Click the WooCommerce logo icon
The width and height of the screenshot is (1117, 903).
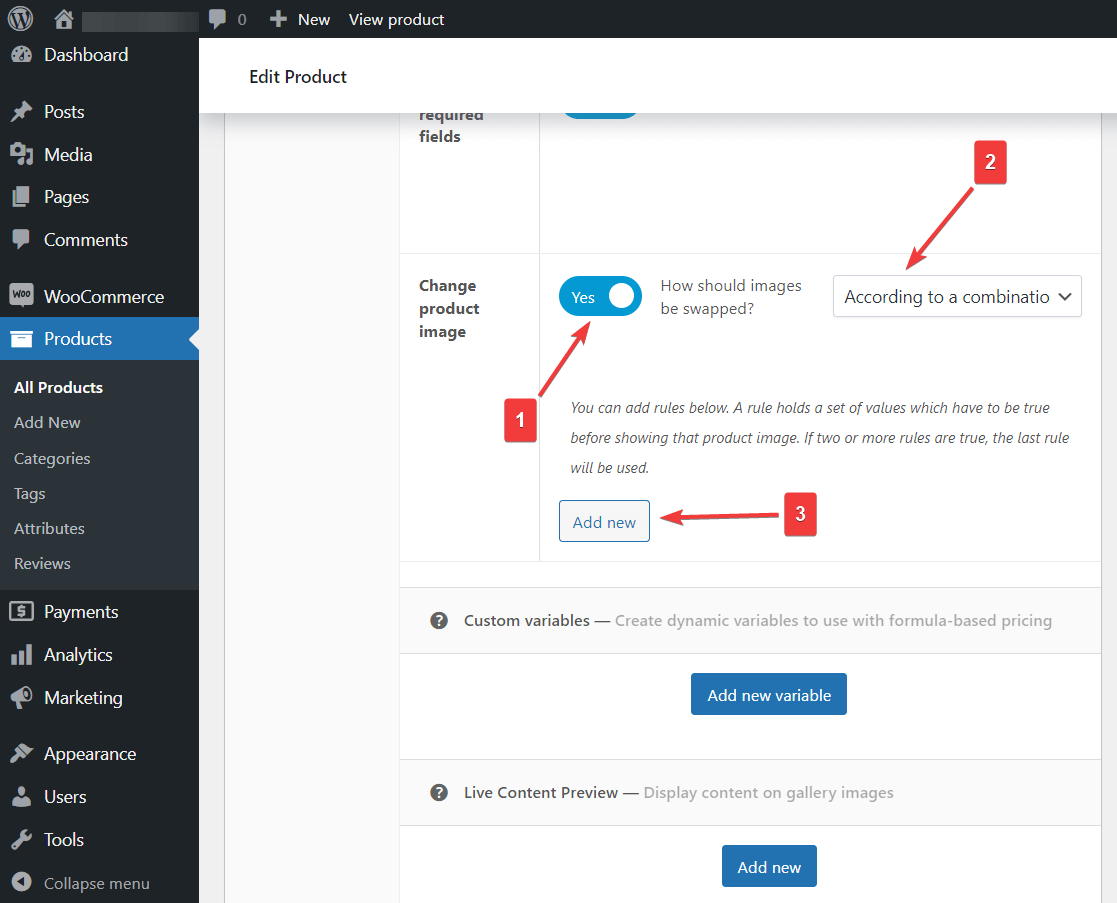(x=21, y=294)
